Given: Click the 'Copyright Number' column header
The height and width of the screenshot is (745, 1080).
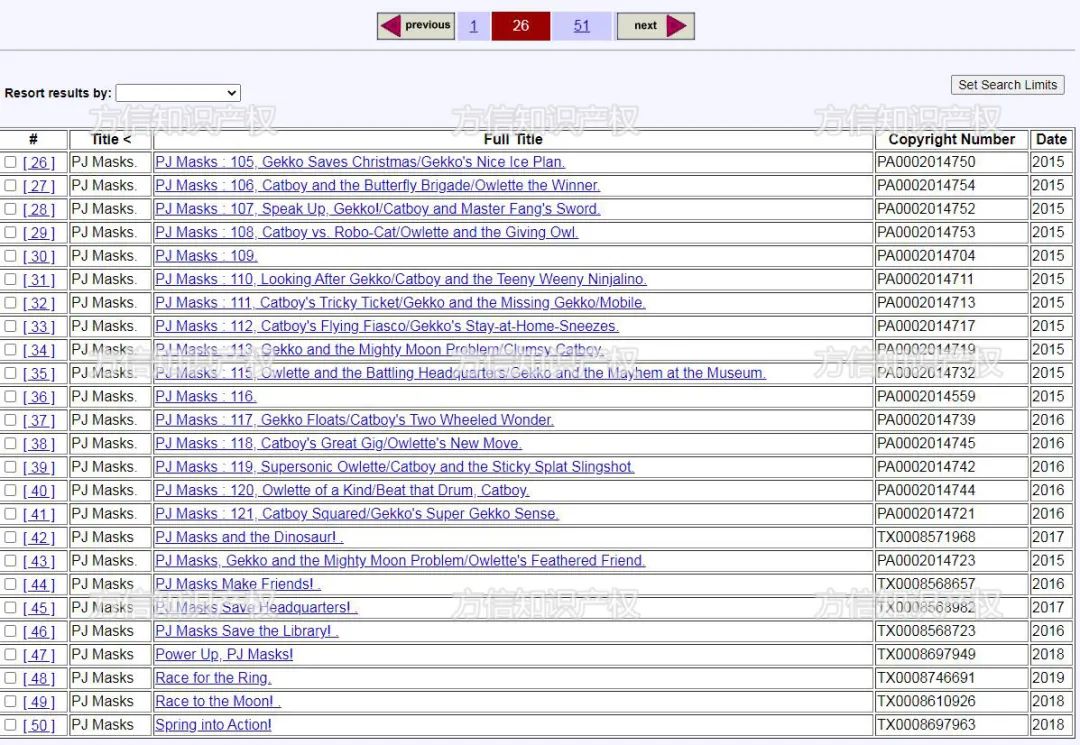Looking at the screenshot, I should [x=951, y=139].
